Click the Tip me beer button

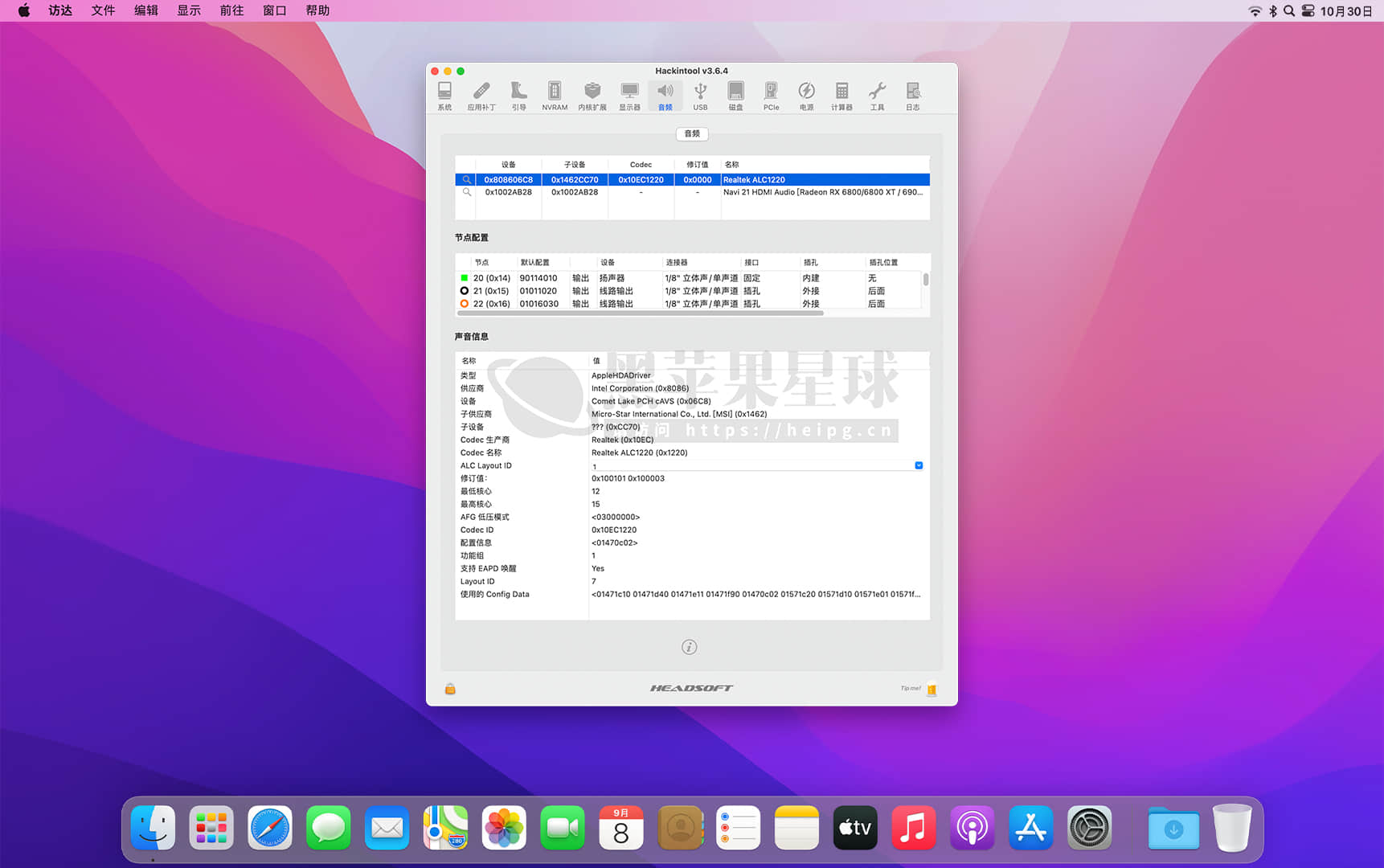932,689
